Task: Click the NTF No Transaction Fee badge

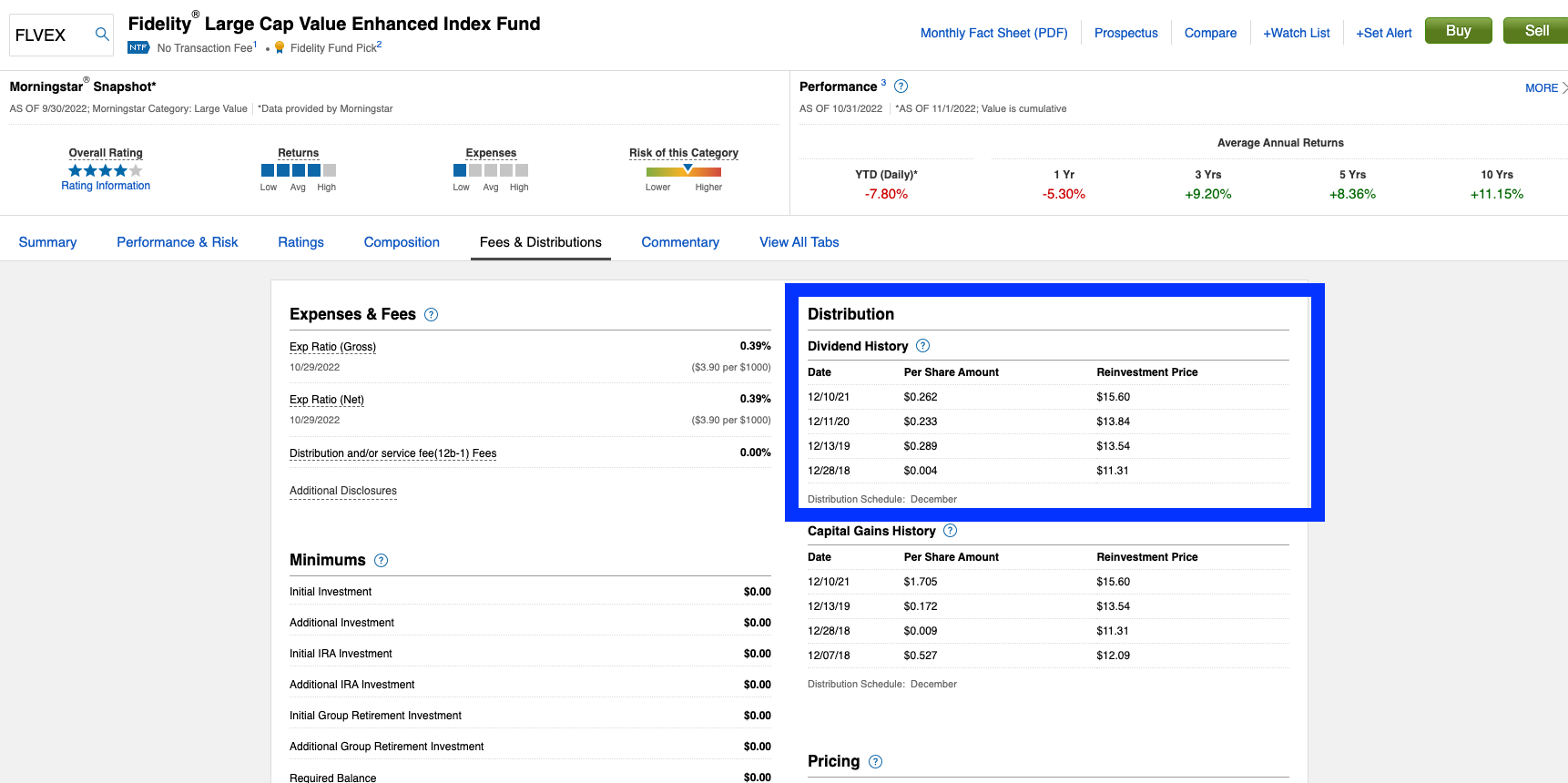Action: click(138, 47)
